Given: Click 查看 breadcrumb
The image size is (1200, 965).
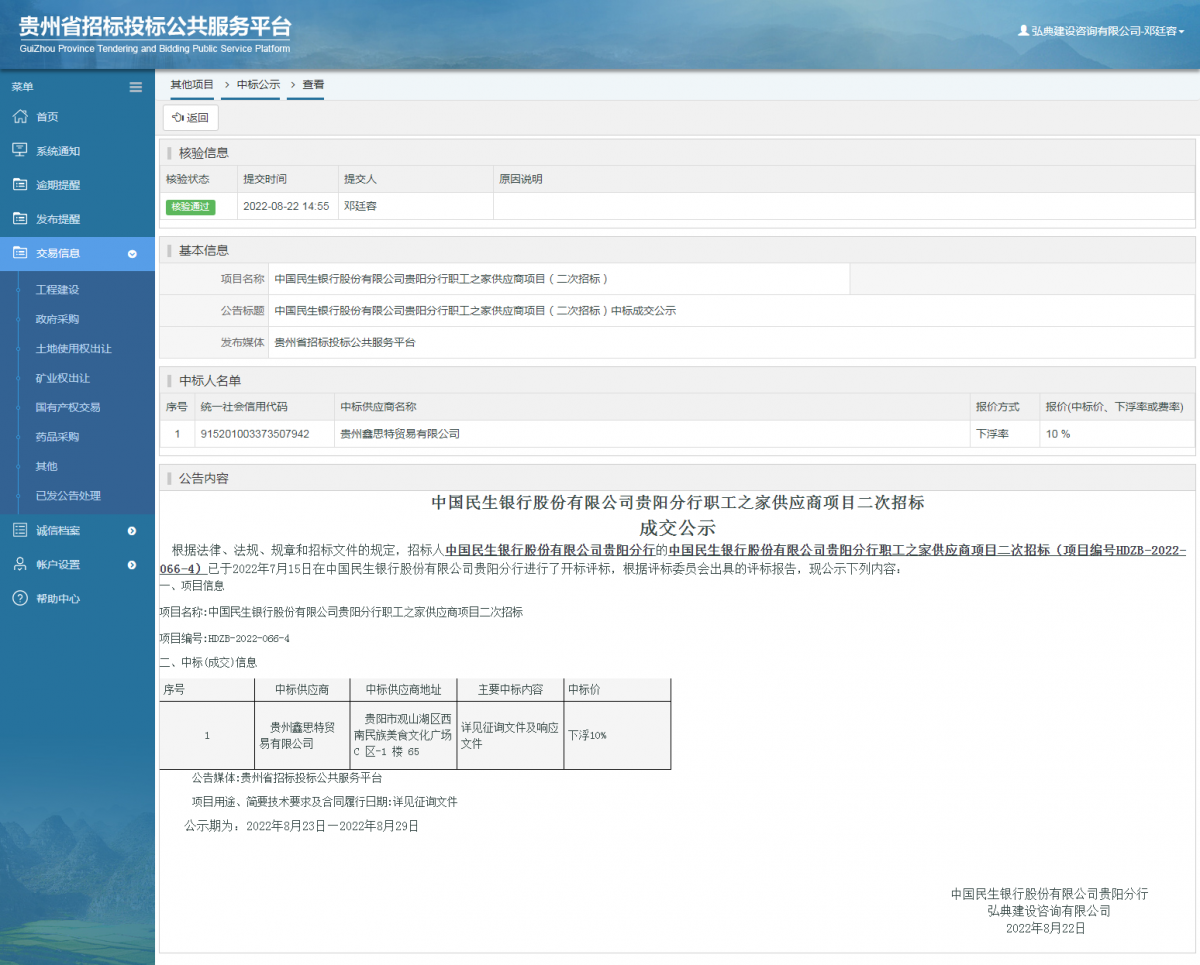Looking at the screenshot, I should [313, 85].
